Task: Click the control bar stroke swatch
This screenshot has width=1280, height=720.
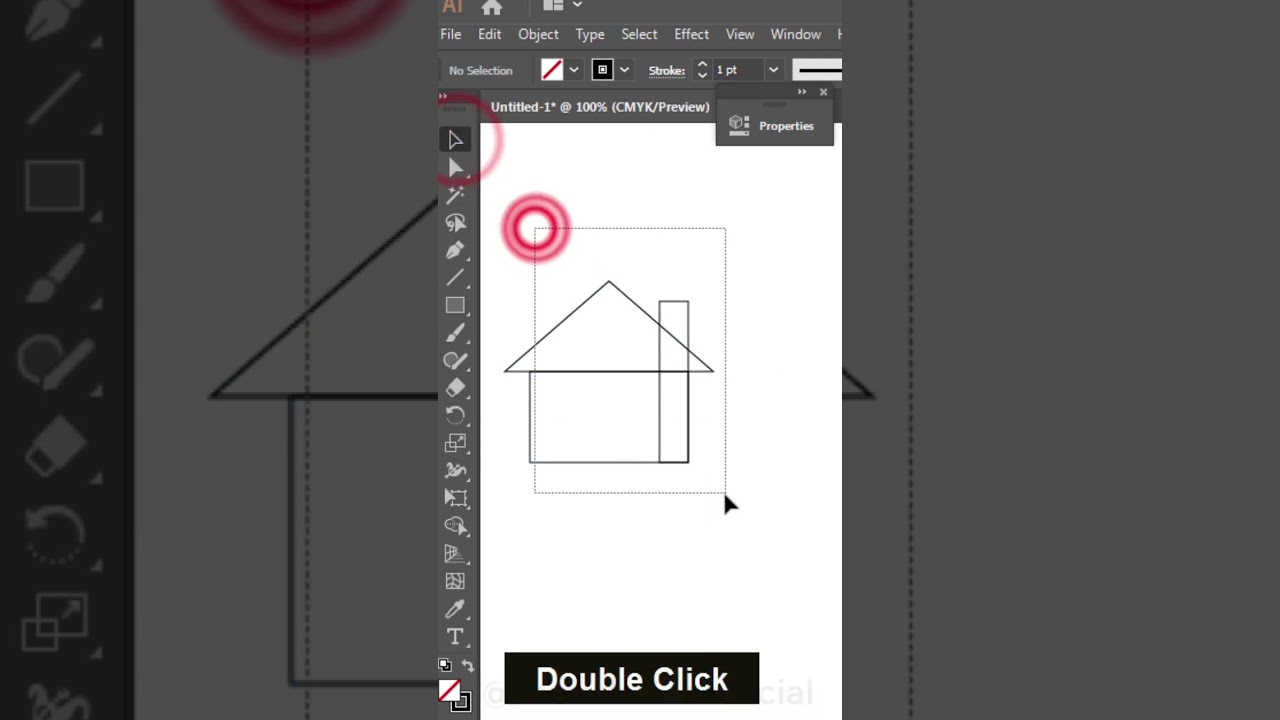Action: coord(602,70)
